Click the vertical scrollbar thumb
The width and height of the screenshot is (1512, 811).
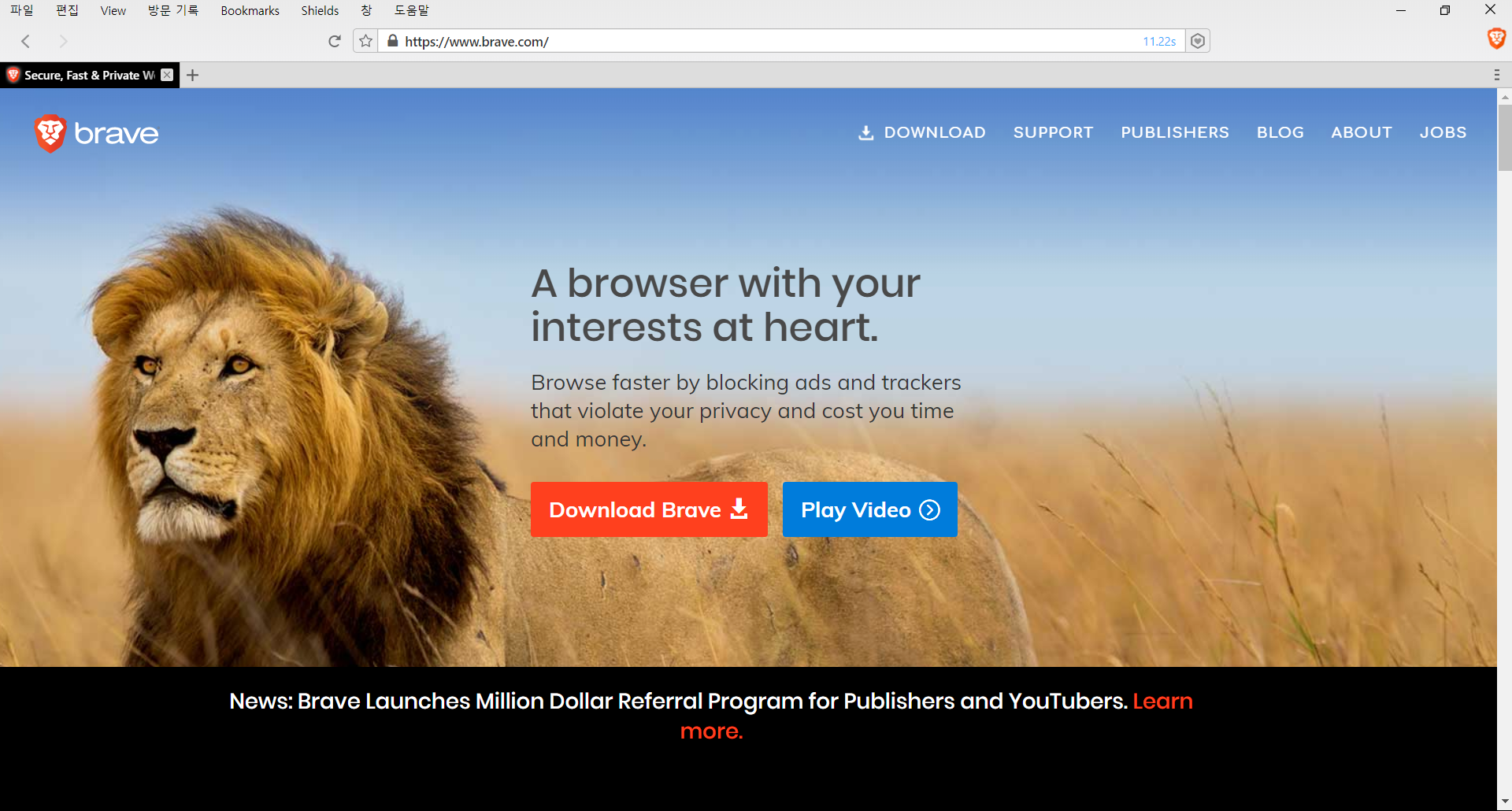point(1505,138)
